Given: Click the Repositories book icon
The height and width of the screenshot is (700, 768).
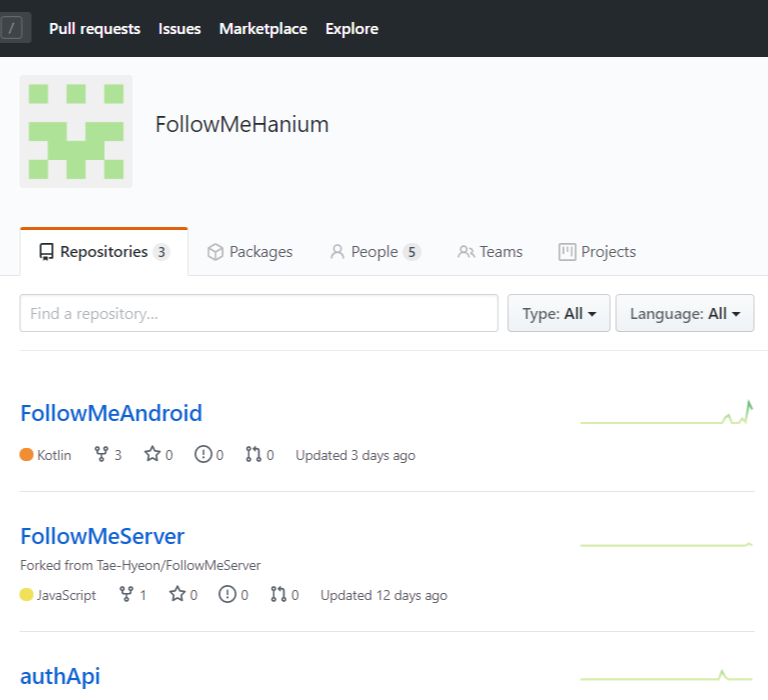Looking at the screenshot, I should pos(47,252).
